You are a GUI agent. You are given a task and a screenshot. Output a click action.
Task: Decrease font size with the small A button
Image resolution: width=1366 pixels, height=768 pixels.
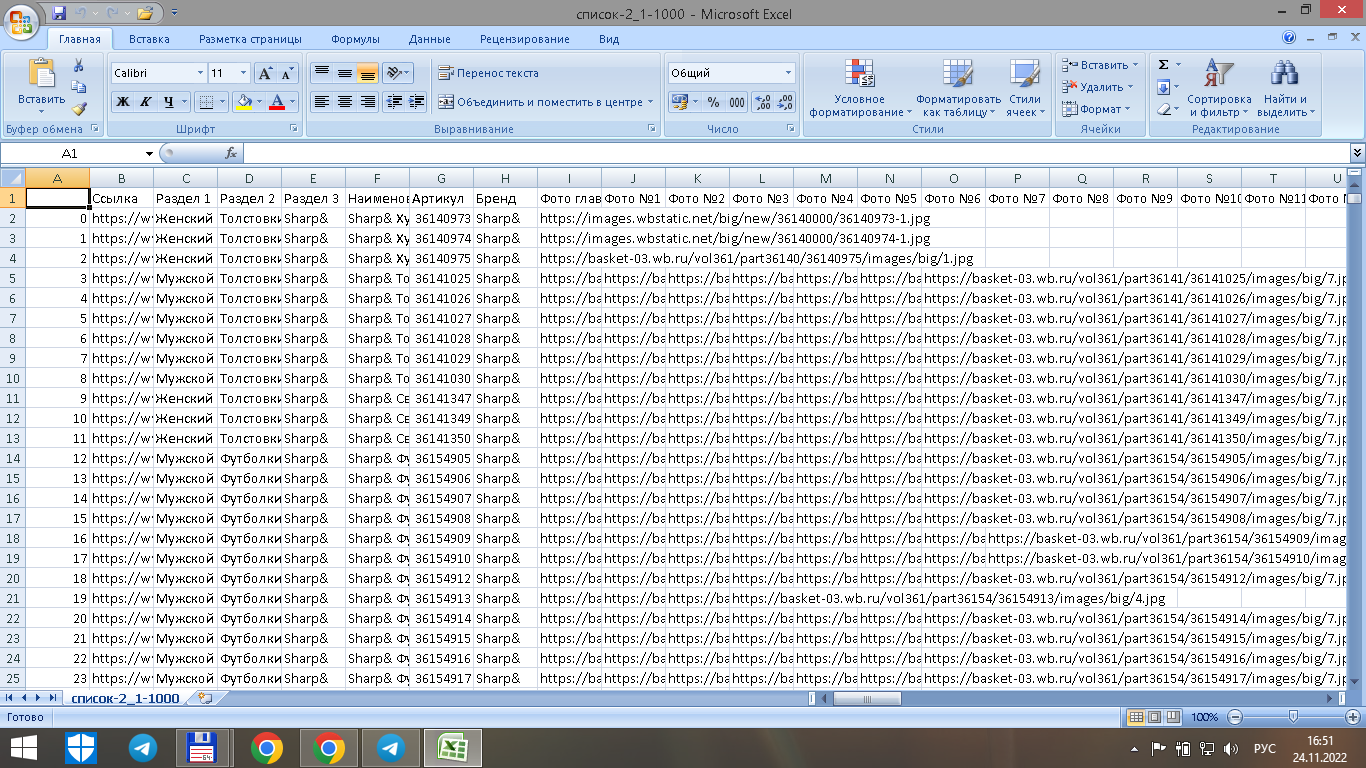[x=287, y=73]
